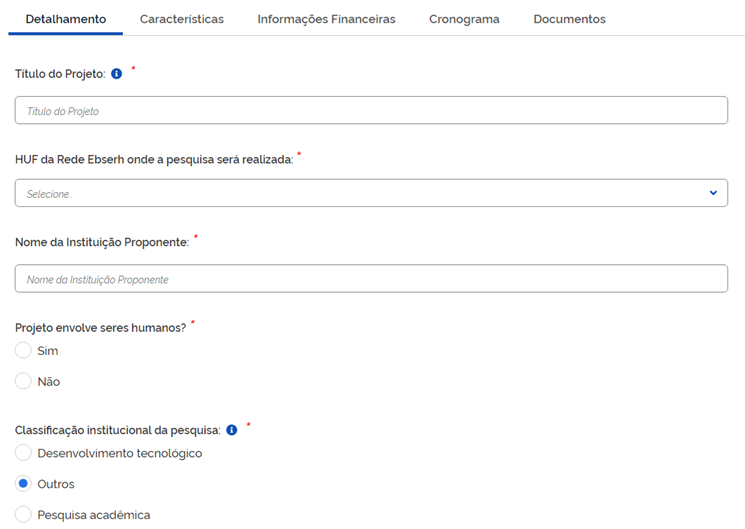Select Sim for seres humanos

coord(24,351)
